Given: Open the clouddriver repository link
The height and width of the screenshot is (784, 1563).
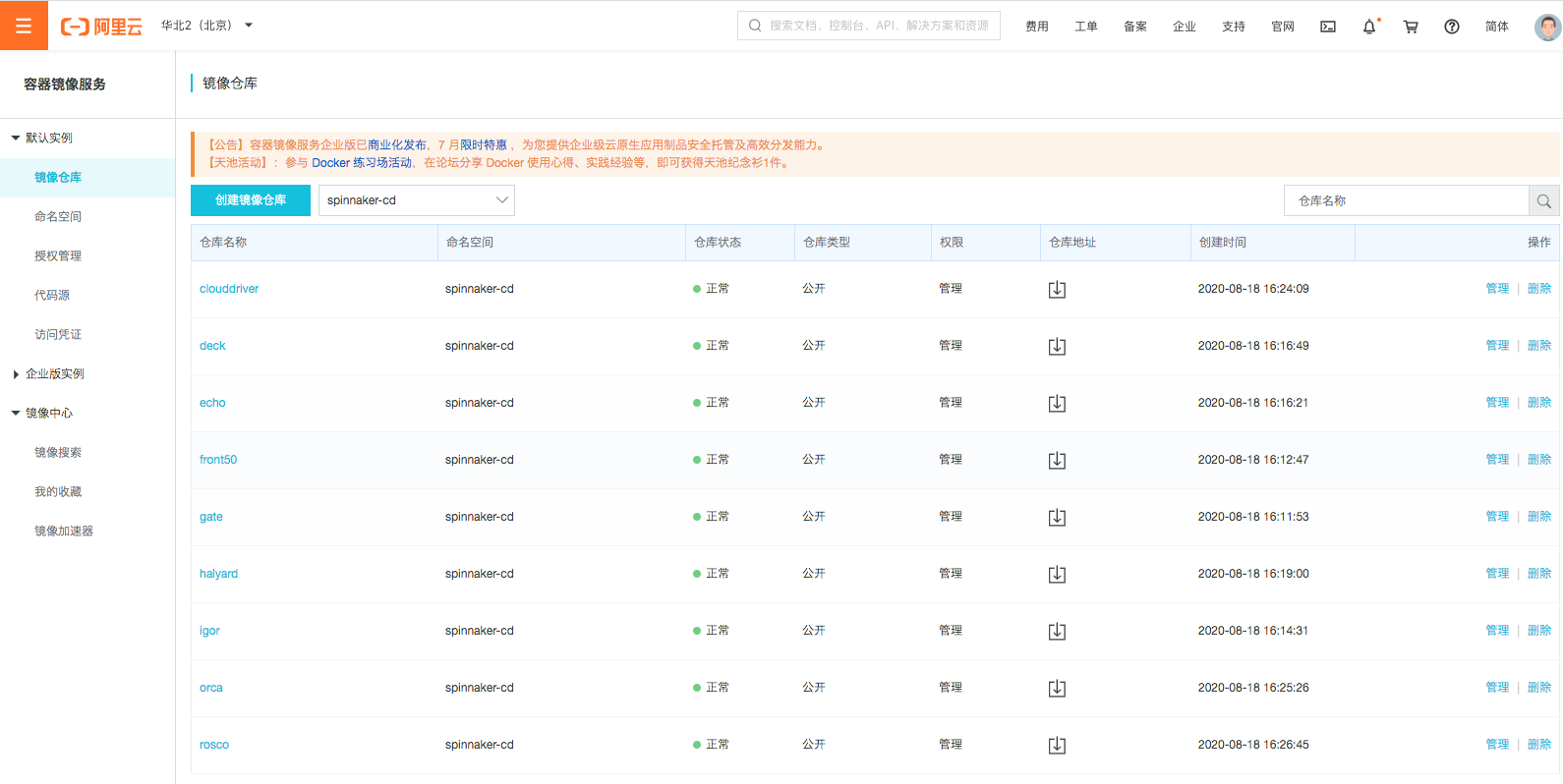Looking at the screenshot, I should pos(229,289).
